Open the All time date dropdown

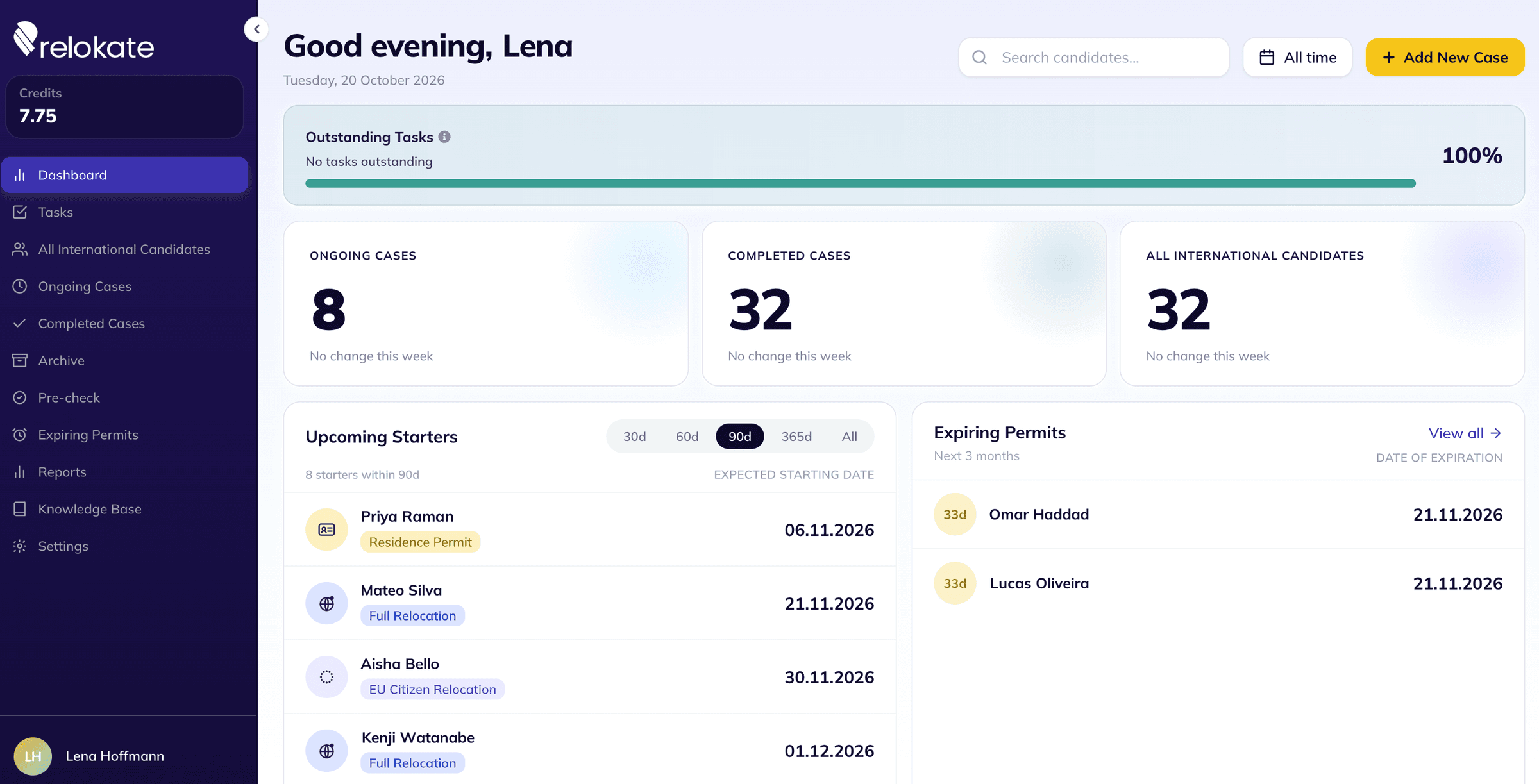pyautogui.click(x=1297, y=58)
